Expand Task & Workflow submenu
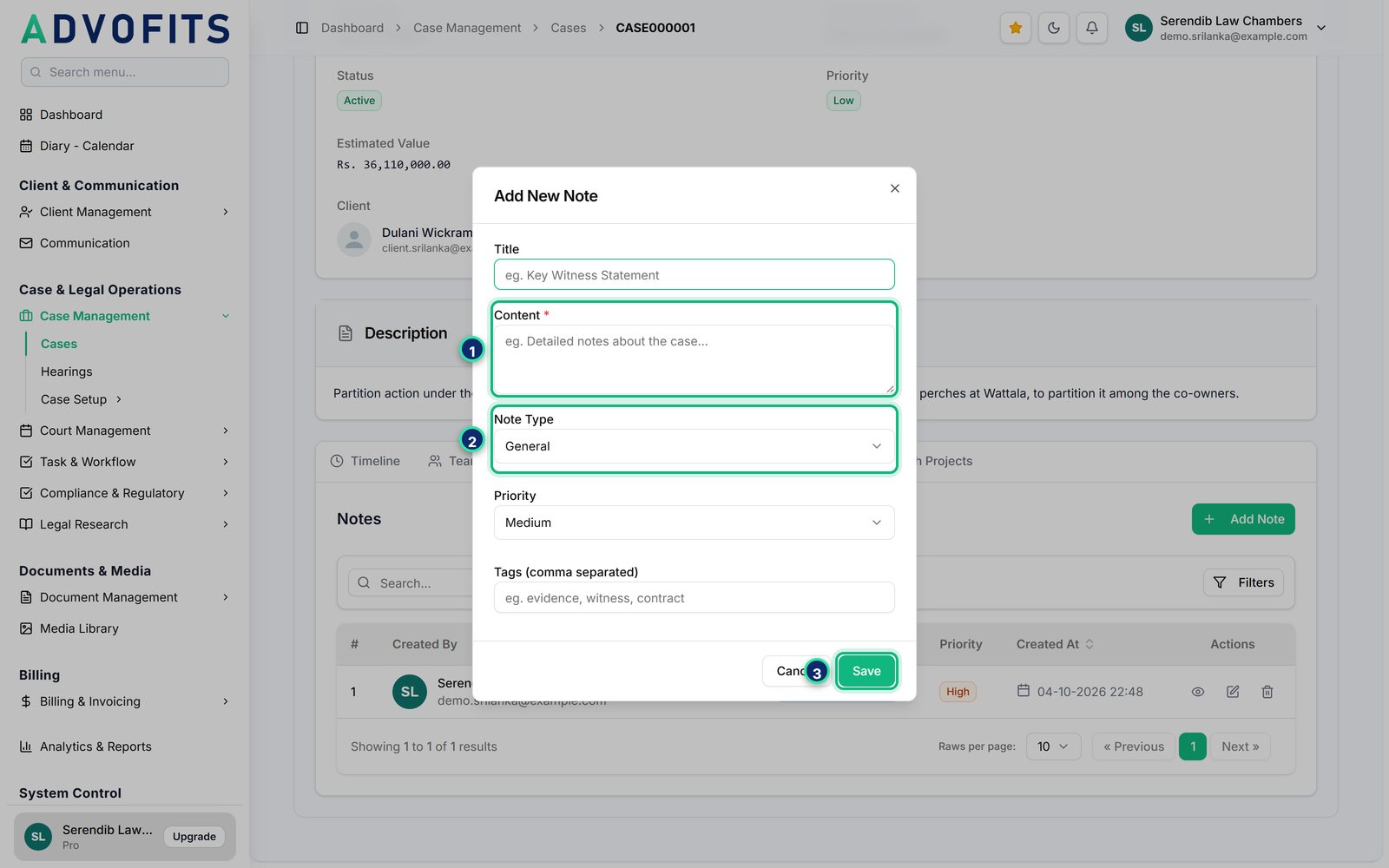Viewport: 1389px width, 868px height. pyautogui.click(x=125, y=462)
